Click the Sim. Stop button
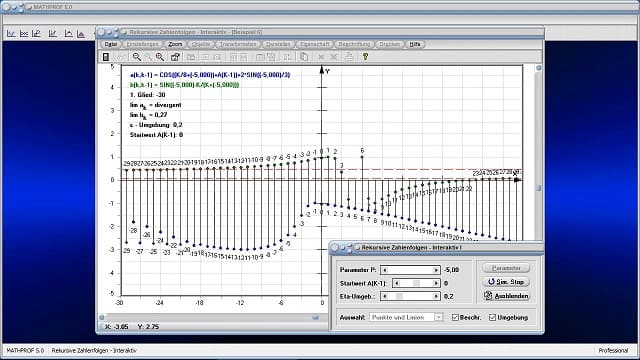This screenshot has width=640, height=360. click(x=506, y=282)
